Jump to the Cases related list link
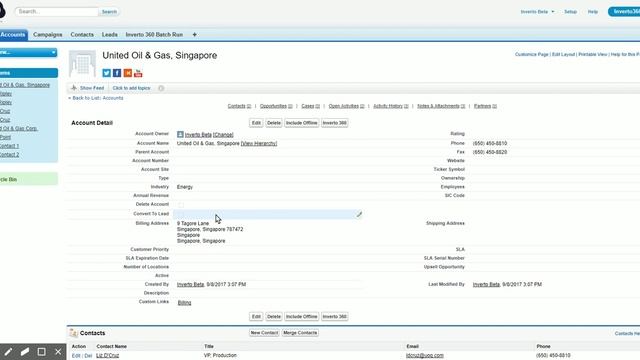640x360 pixels. 311,106
